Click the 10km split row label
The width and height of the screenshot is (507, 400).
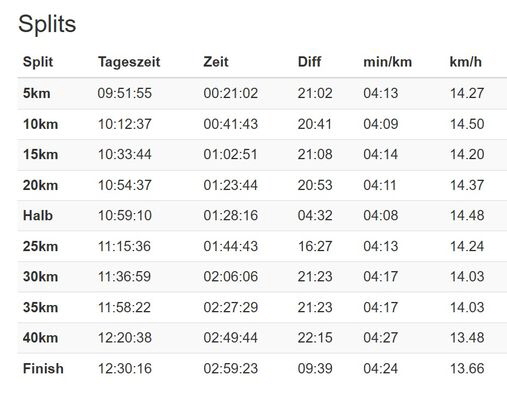(x=40, y=124)
